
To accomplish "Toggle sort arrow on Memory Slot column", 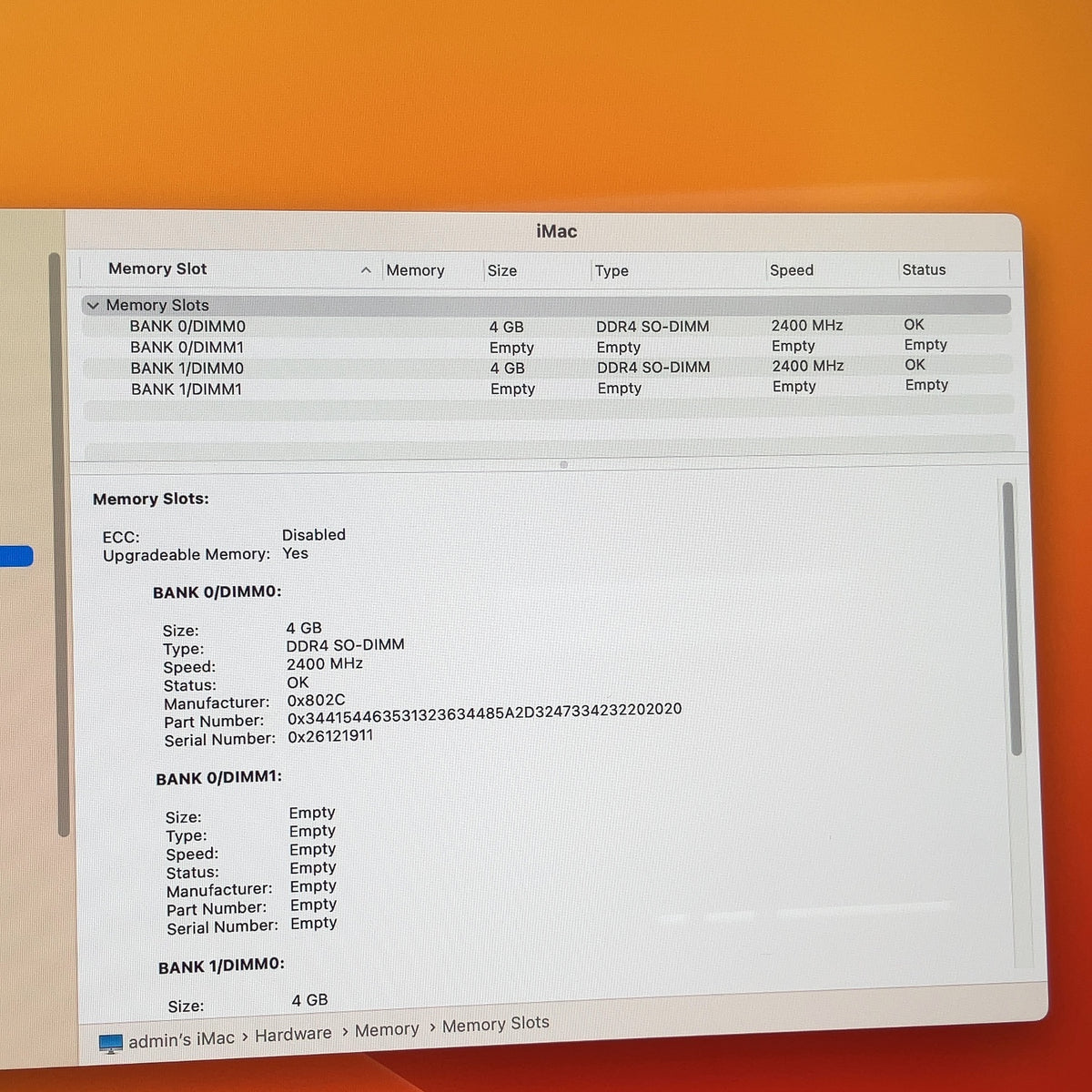I will point(366,270).
